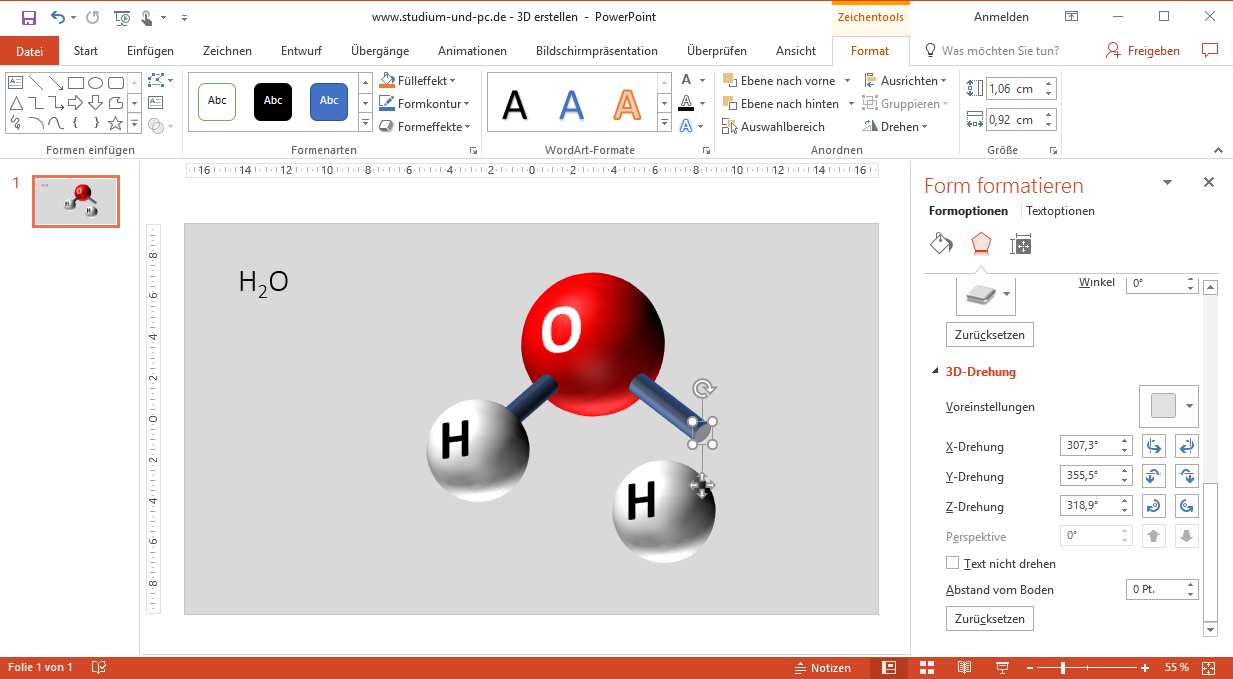Open the Fülleffekt dropdown

(x=418, y=80)
